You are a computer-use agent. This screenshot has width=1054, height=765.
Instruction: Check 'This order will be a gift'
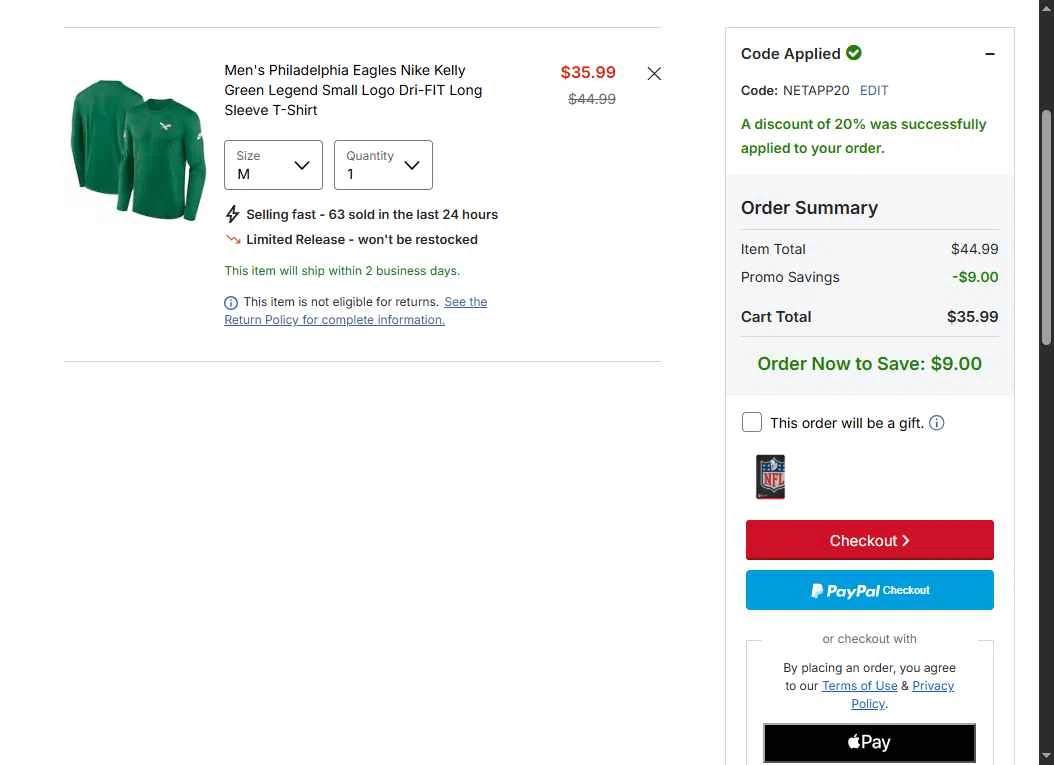tap(752, 422)
